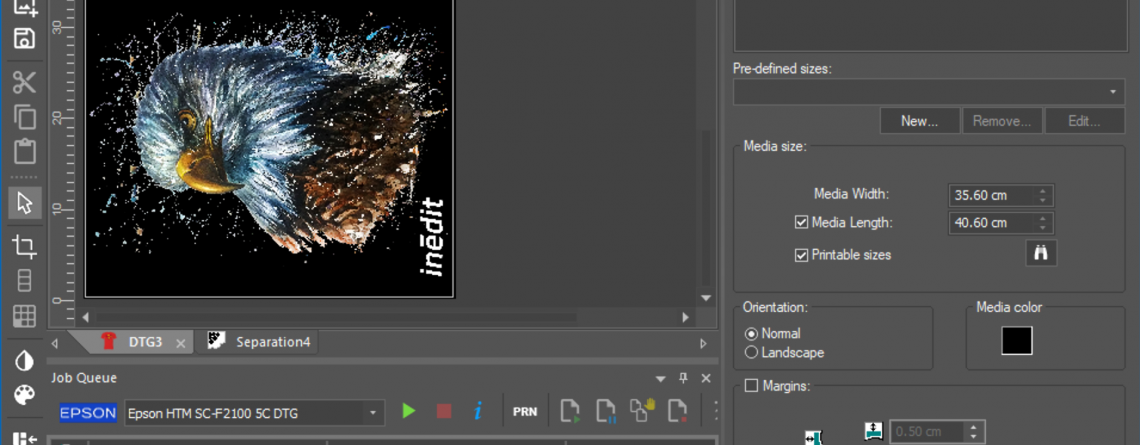Uncheck the Media Length checkbox
This screenshot has height=445, width=1140.
pyautogui.click(x=801, y=222)
